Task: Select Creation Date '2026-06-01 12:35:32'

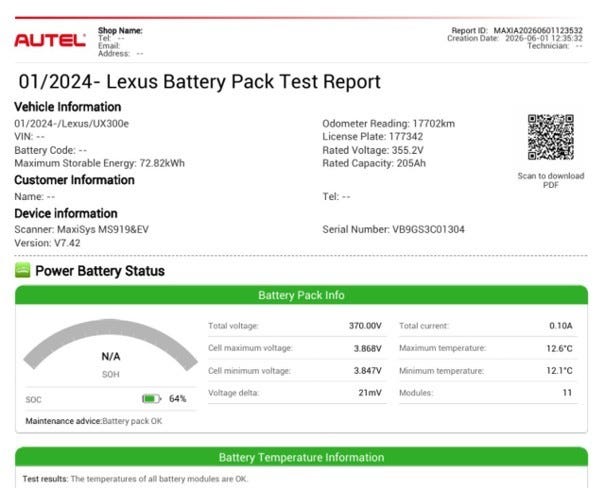Action: pos(544,38)
